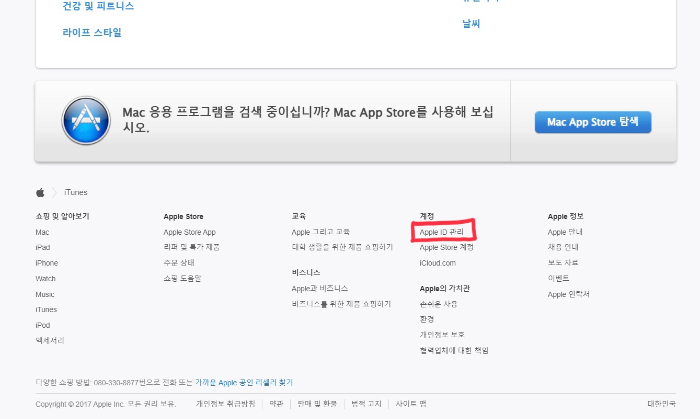This screenshot has width=700, height=419.
Task: Click the 'Copyright © 2017 Apple Inc.' text
Action: (80, 404)
